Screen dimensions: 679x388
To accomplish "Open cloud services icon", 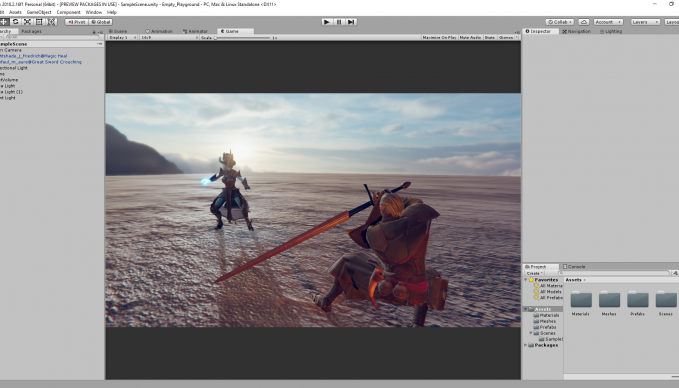I will point(583,22).
